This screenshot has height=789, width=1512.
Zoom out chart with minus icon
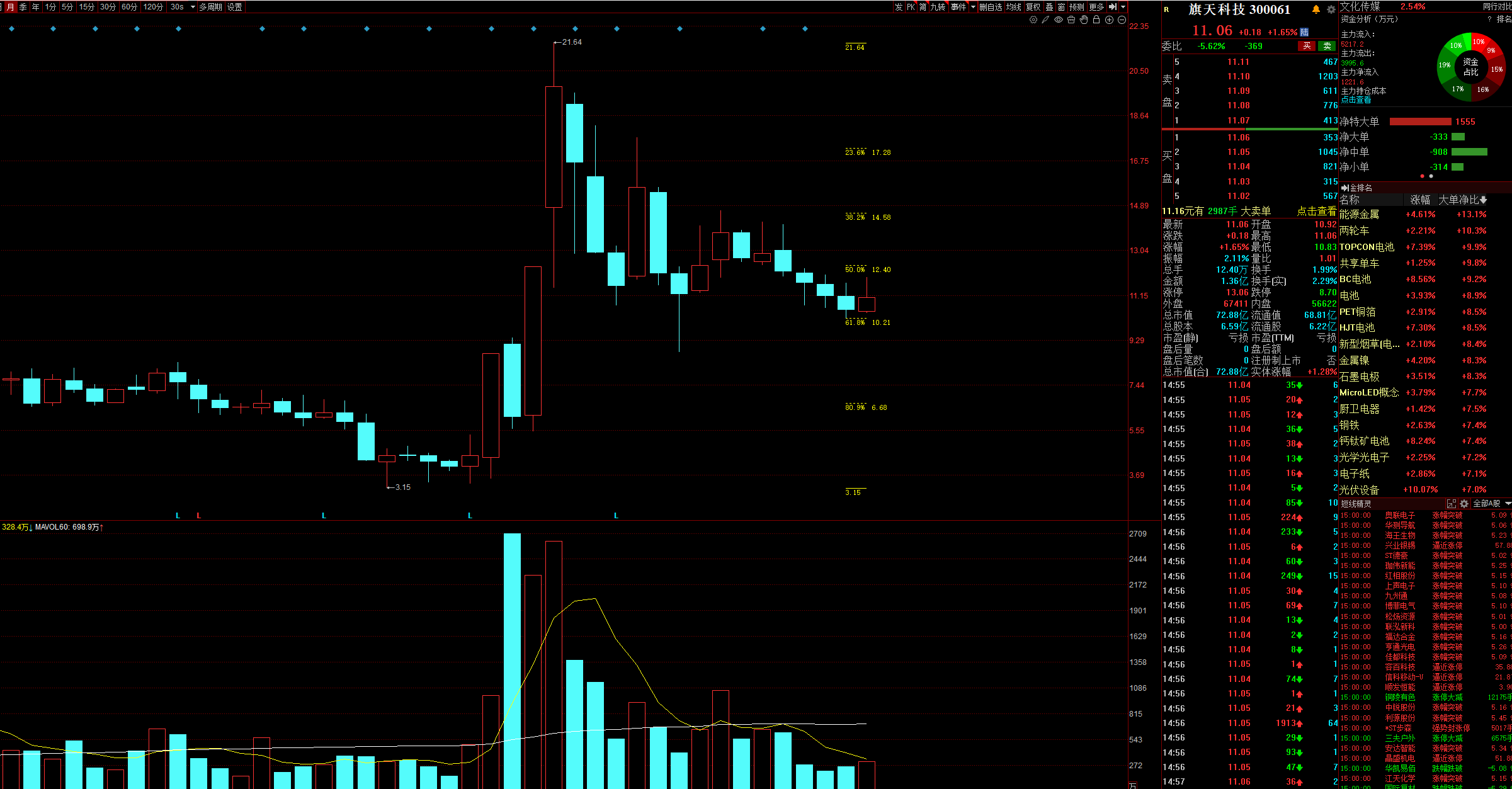[1122, 20]
